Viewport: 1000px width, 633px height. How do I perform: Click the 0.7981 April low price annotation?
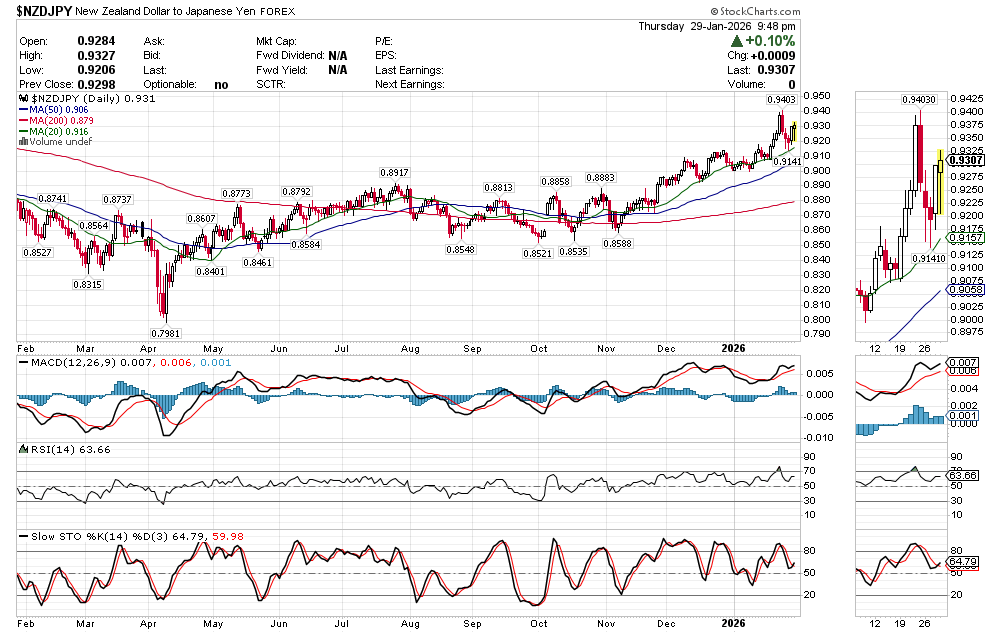pyautogui.click(x=165, y=333)
